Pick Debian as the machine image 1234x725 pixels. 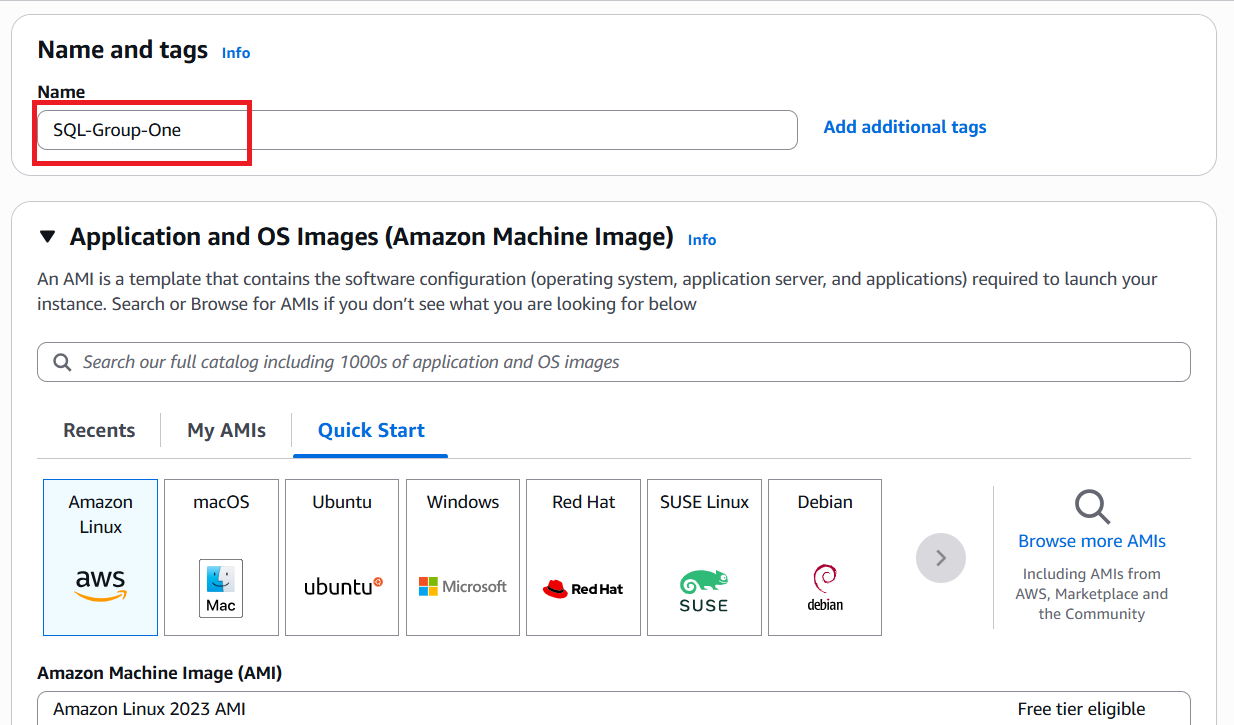(x=824, y=557)
